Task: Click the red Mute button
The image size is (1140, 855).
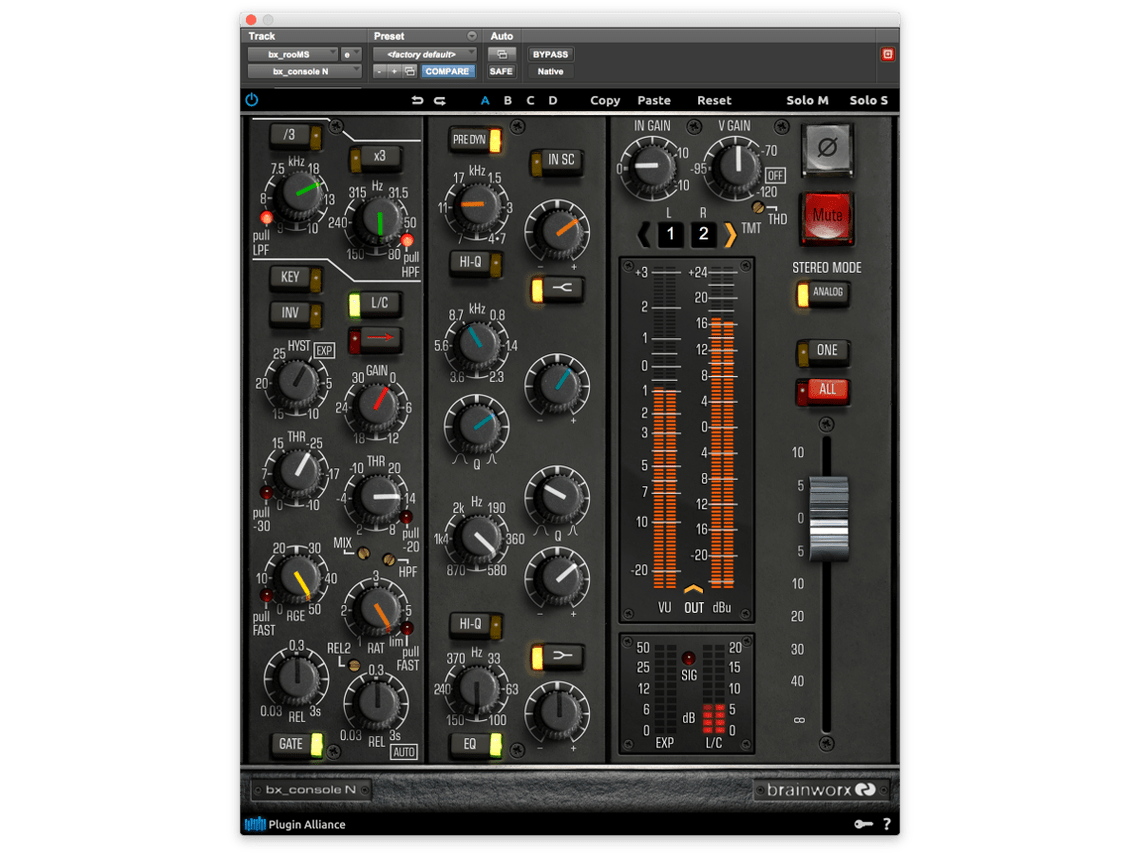Action: pos(827,216)
